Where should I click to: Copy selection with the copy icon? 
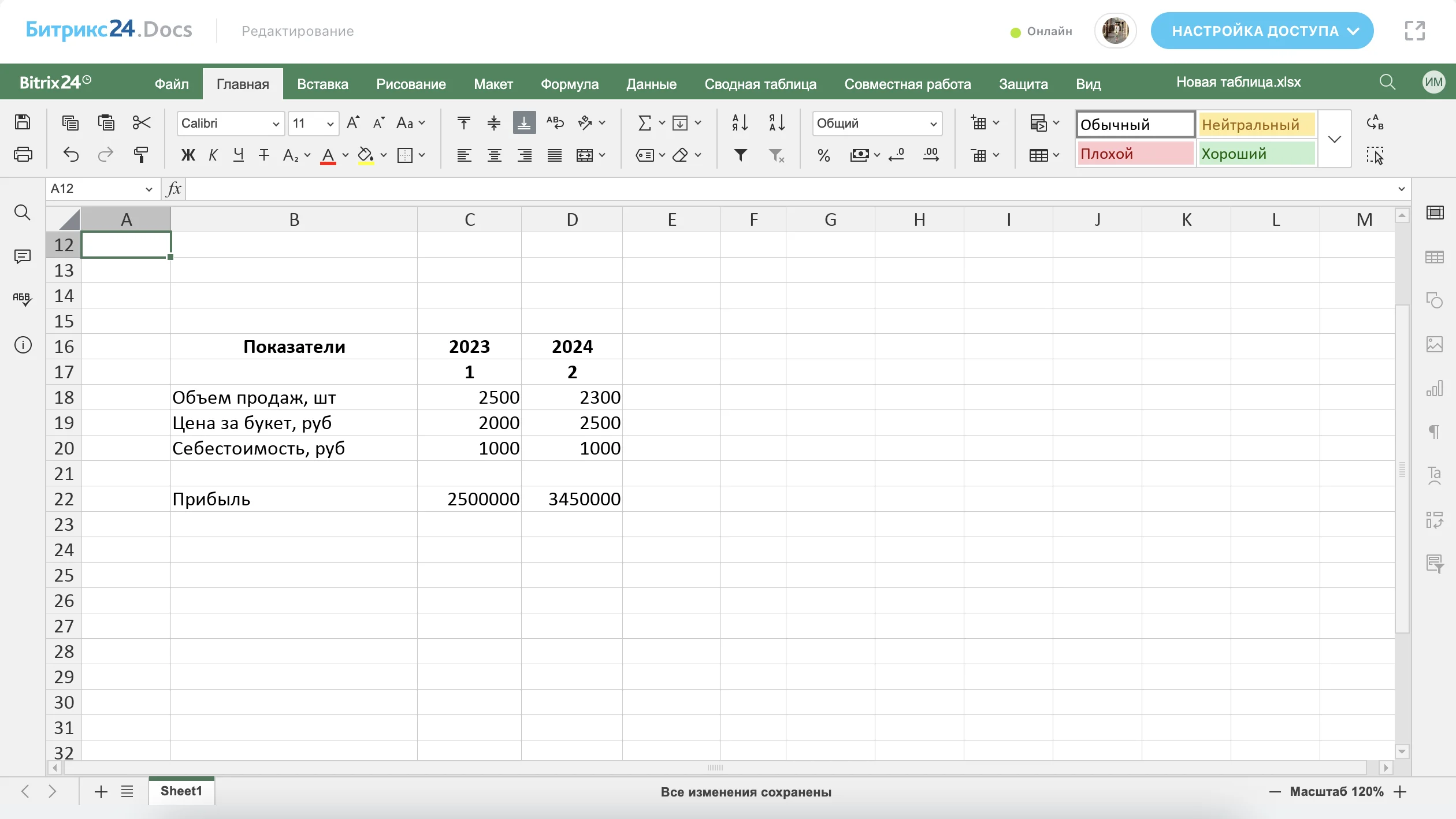click(70, 122)
